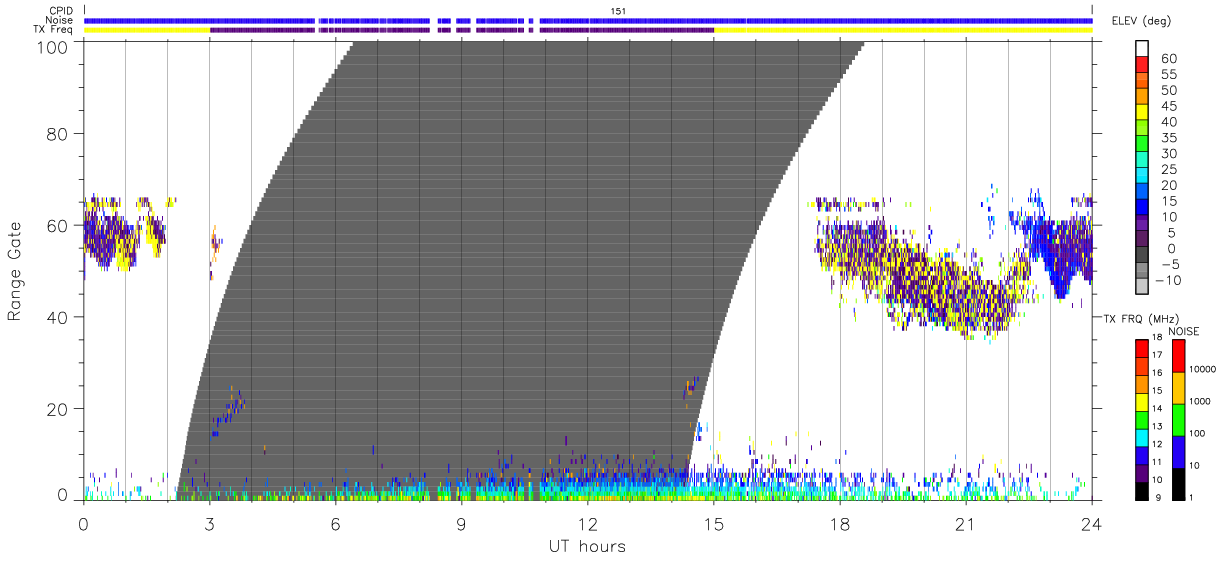The height and width of the screenshot is (567, 1228).
Task: Click the CPID value 151
Action: (618, 11)
